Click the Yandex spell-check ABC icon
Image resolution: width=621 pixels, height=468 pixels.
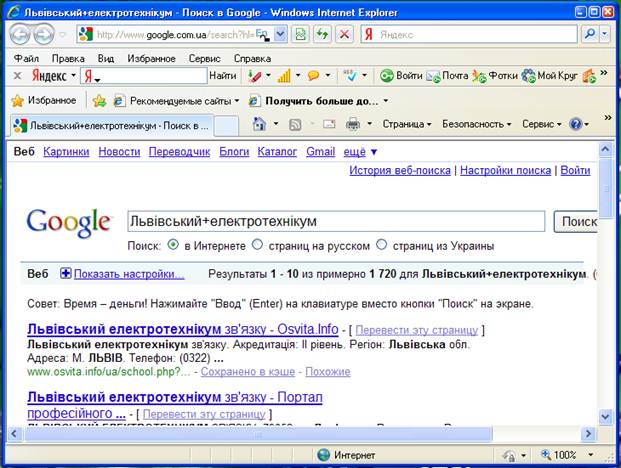coord(350,75)
